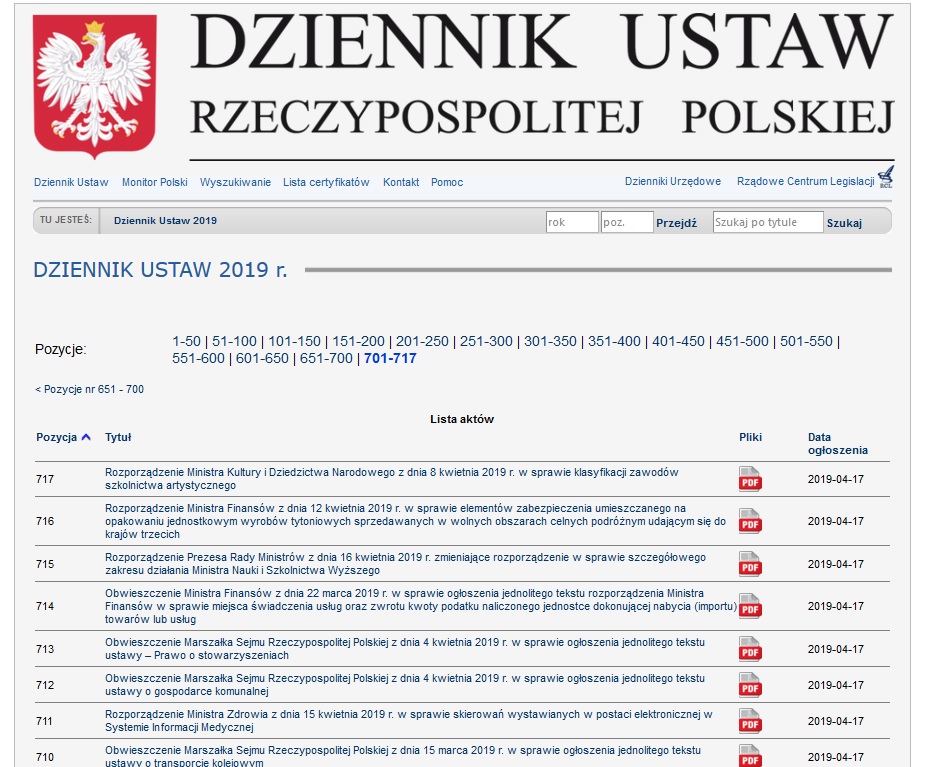Go to positions 501-550
The width and height of the screenshot is (928, 767).
(806, 341)
